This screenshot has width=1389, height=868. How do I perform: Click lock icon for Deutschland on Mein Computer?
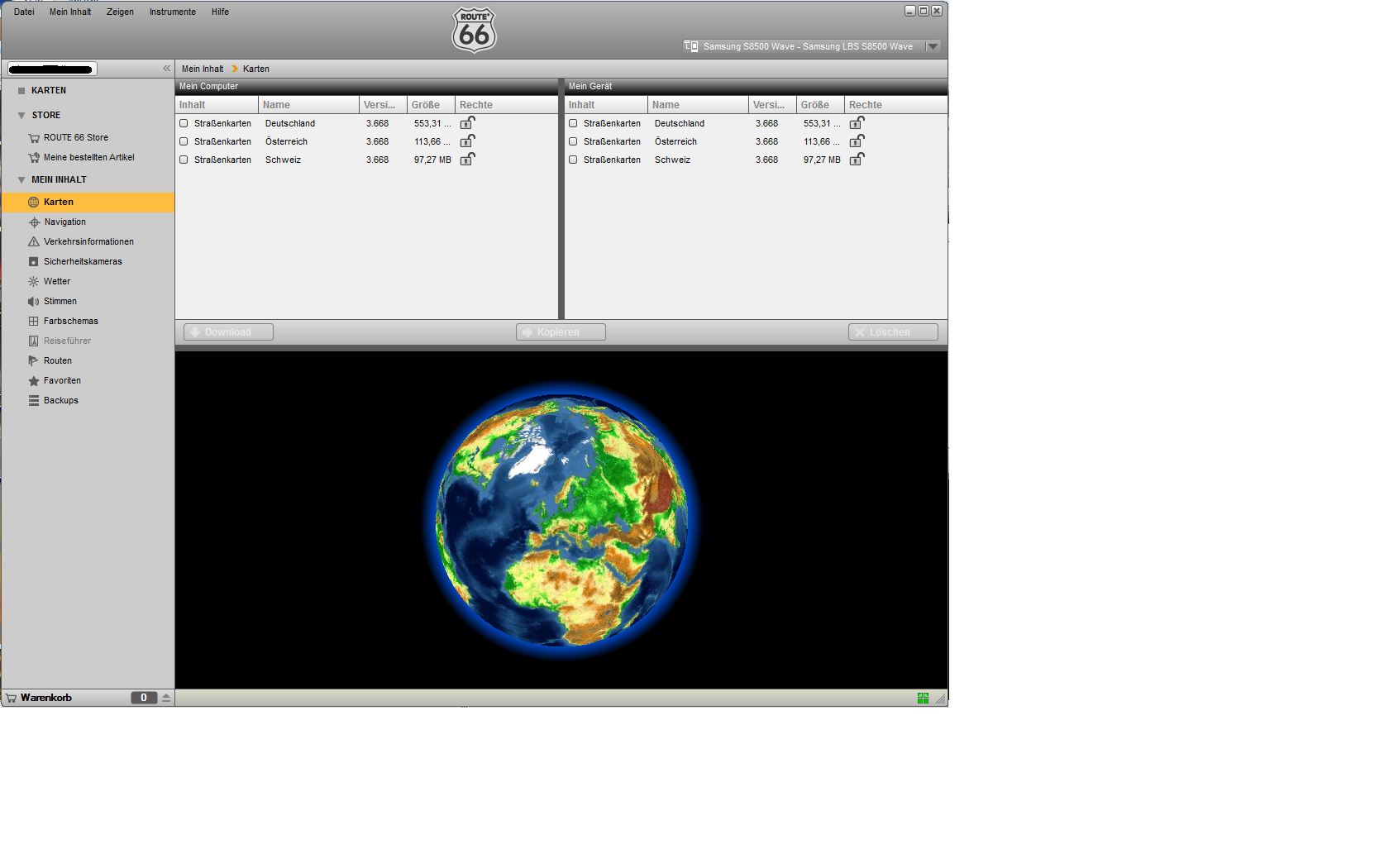click(468, 123)
